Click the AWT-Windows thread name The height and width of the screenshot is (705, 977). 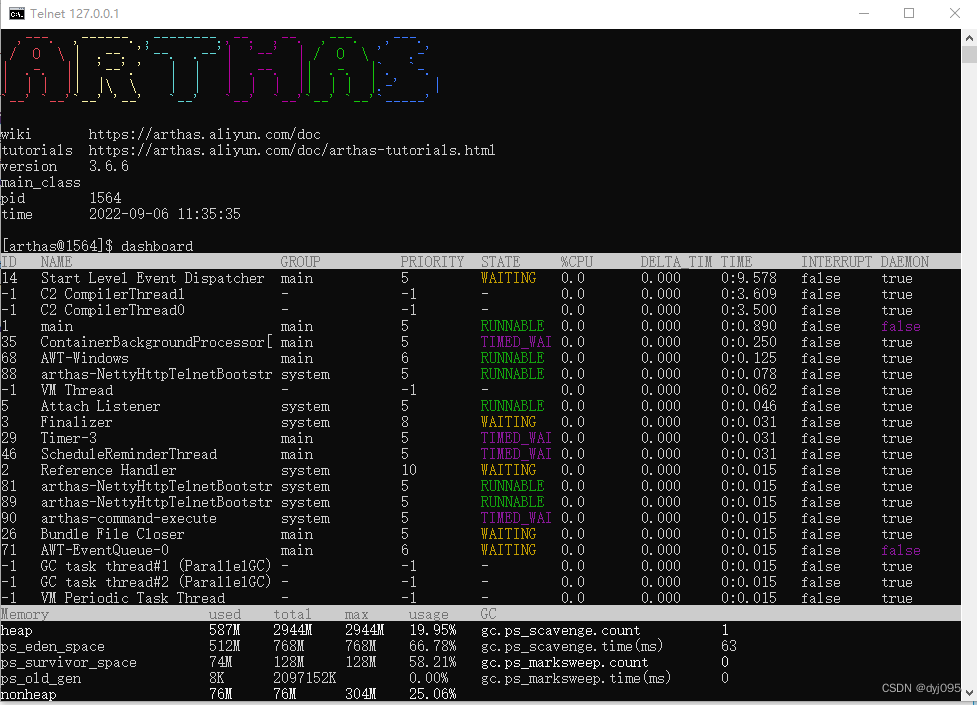click(x=85, y=358)
